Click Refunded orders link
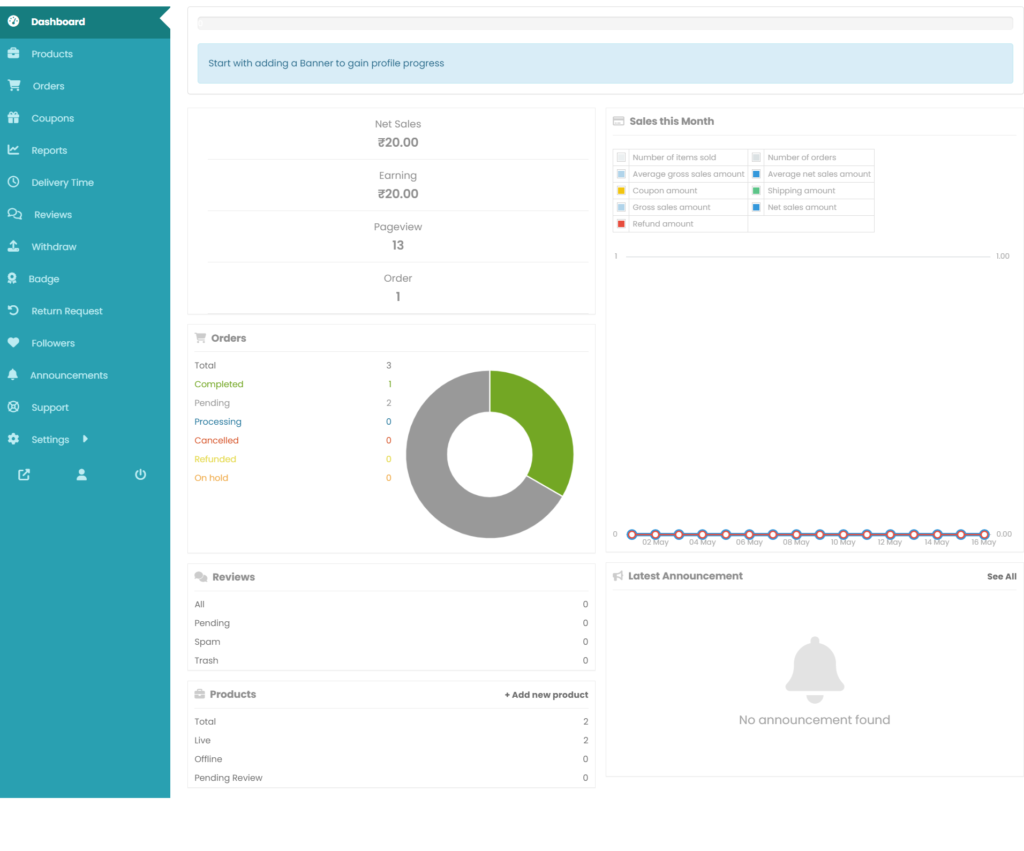The width and height of the screenshot is (1024, 851). coord(215,459)
